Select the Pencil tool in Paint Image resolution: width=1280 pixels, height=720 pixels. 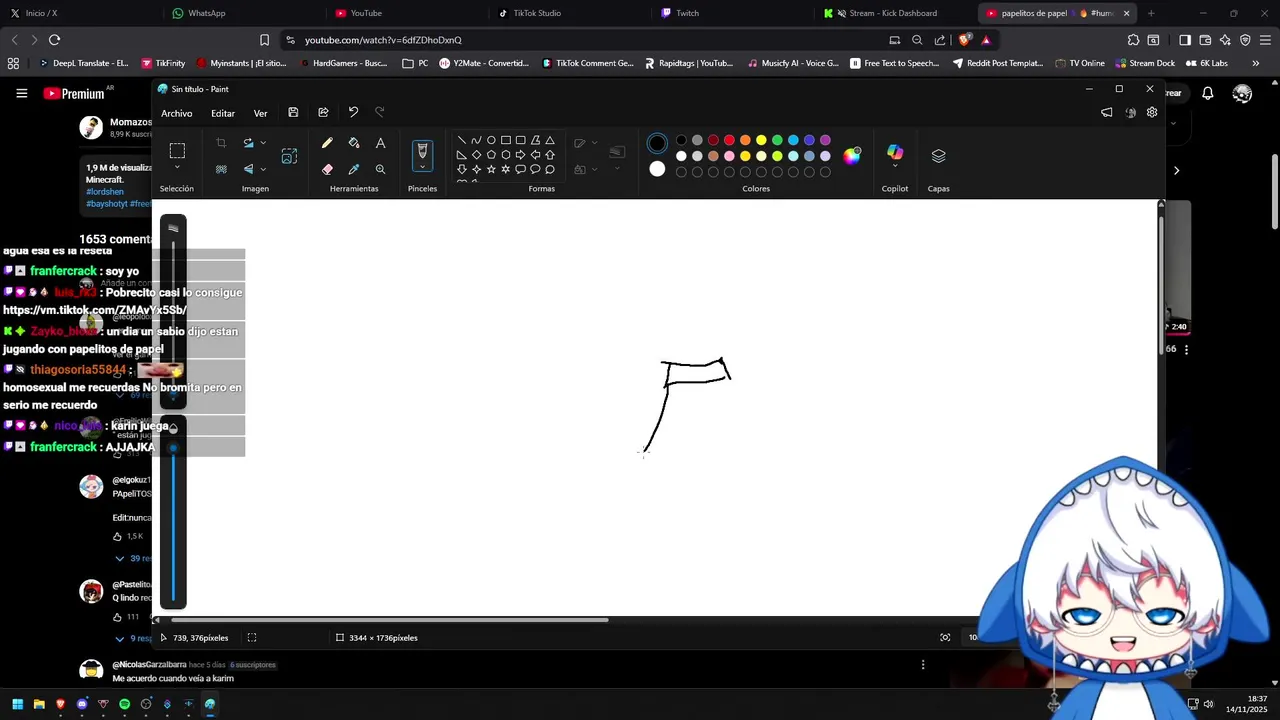327,143
